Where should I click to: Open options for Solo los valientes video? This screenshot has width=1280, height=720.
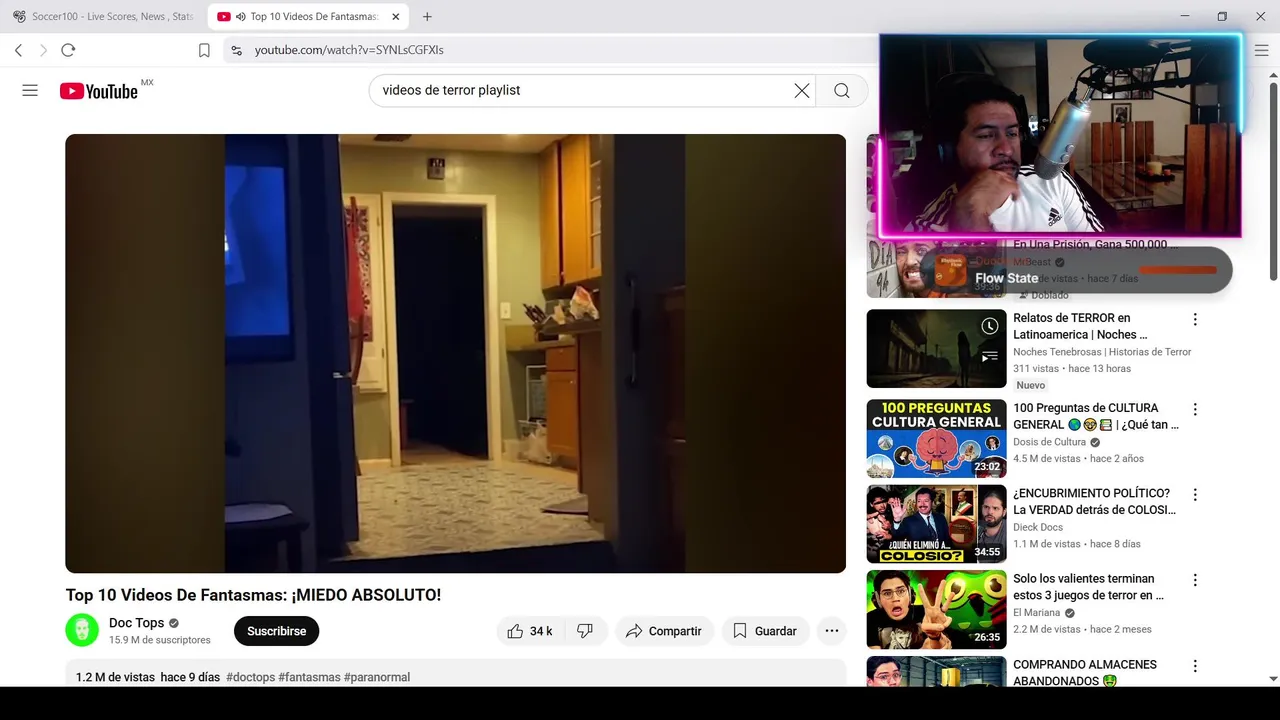1194,580
